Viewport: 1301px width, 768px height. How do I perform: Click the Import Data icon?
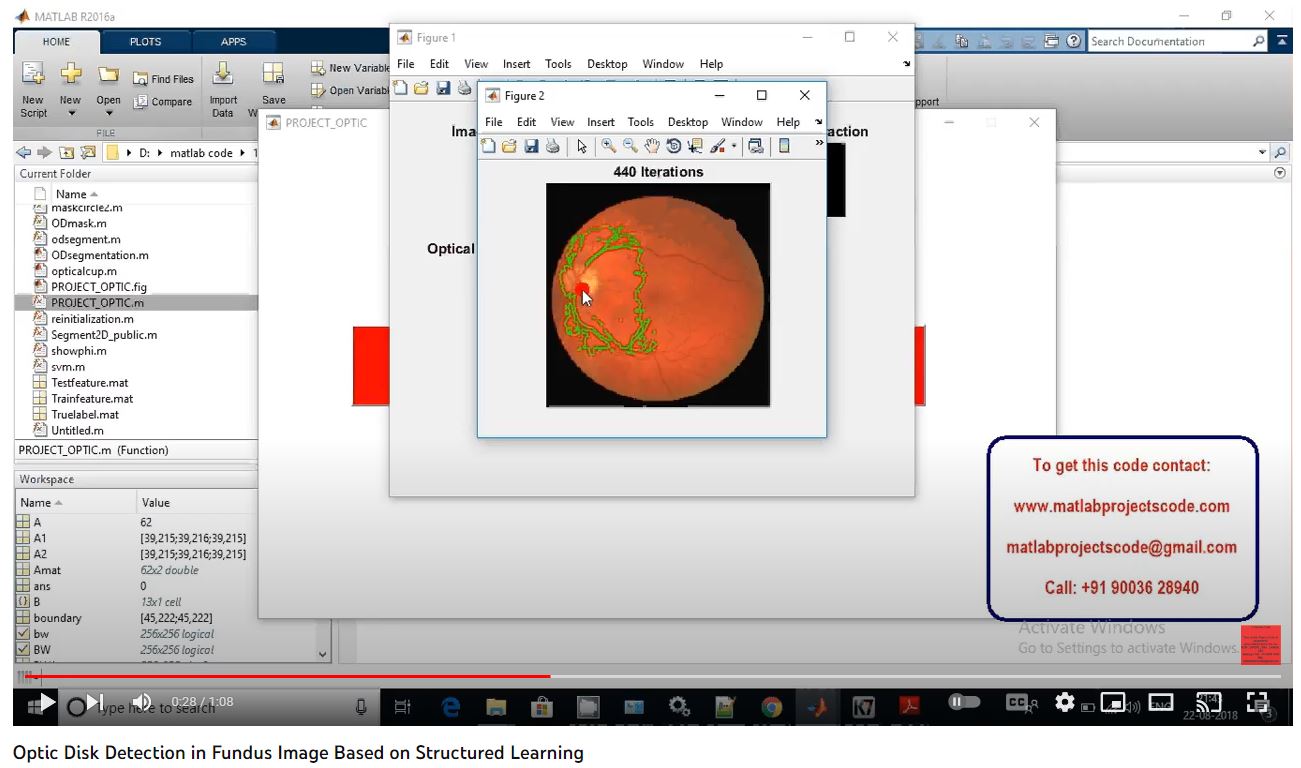223,86
